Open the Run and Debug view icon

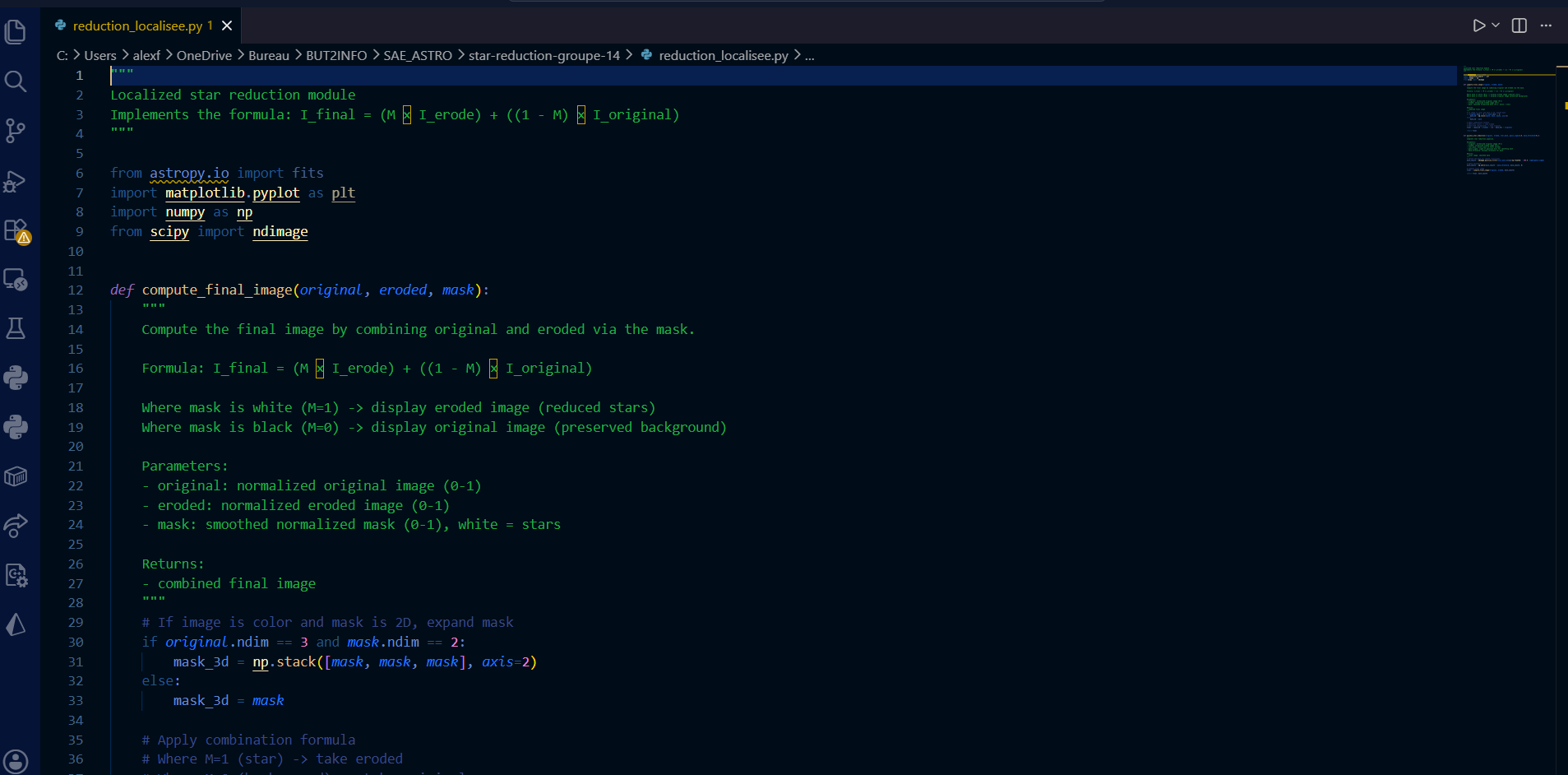click(16, 180)
